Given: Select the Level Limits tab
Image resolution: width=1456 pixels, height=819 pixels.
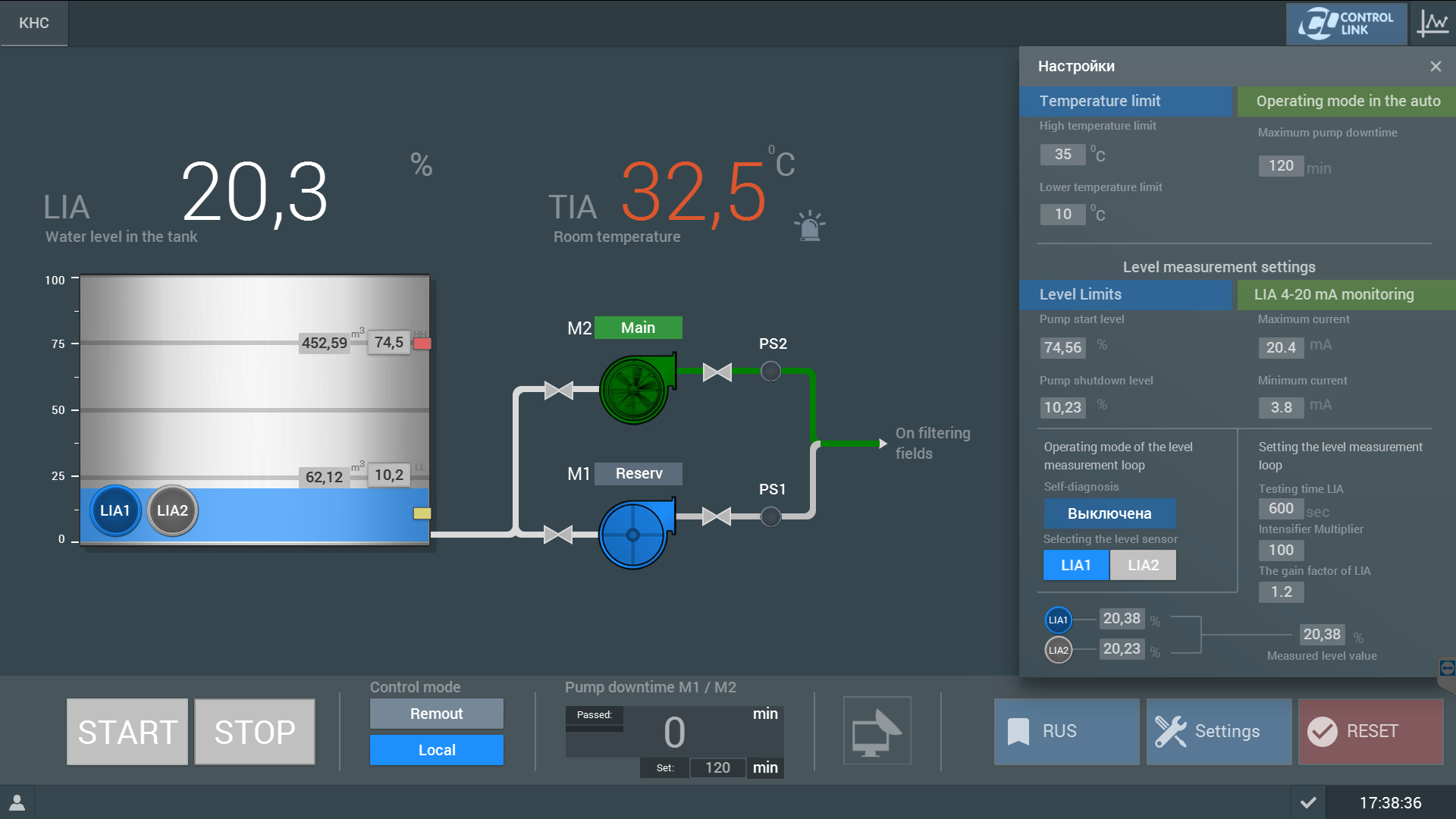Looking at the screenshot, I should pos(1125,294).
